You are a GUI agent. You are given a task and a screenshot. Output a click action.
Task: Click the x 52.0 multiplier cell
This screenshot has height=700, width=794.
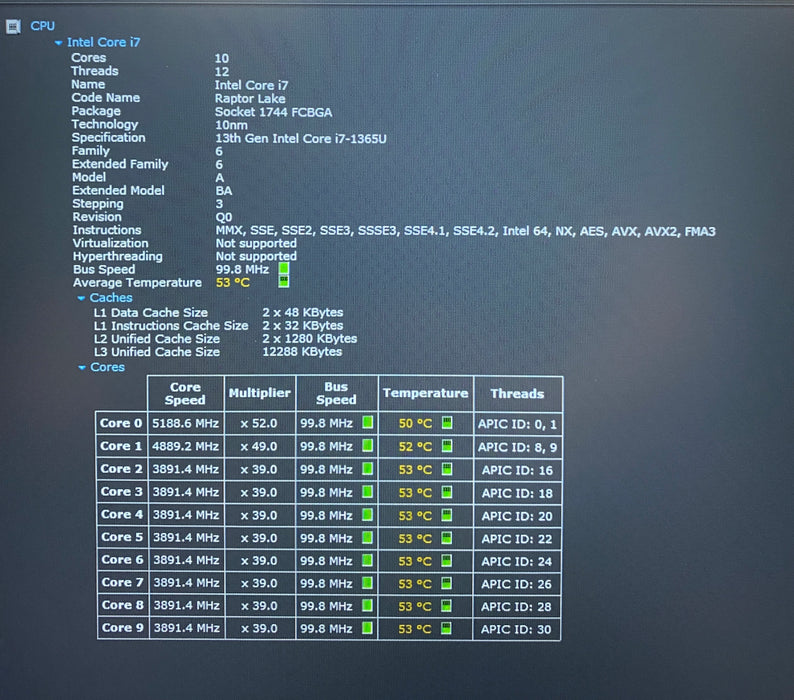tap(259, 423)
